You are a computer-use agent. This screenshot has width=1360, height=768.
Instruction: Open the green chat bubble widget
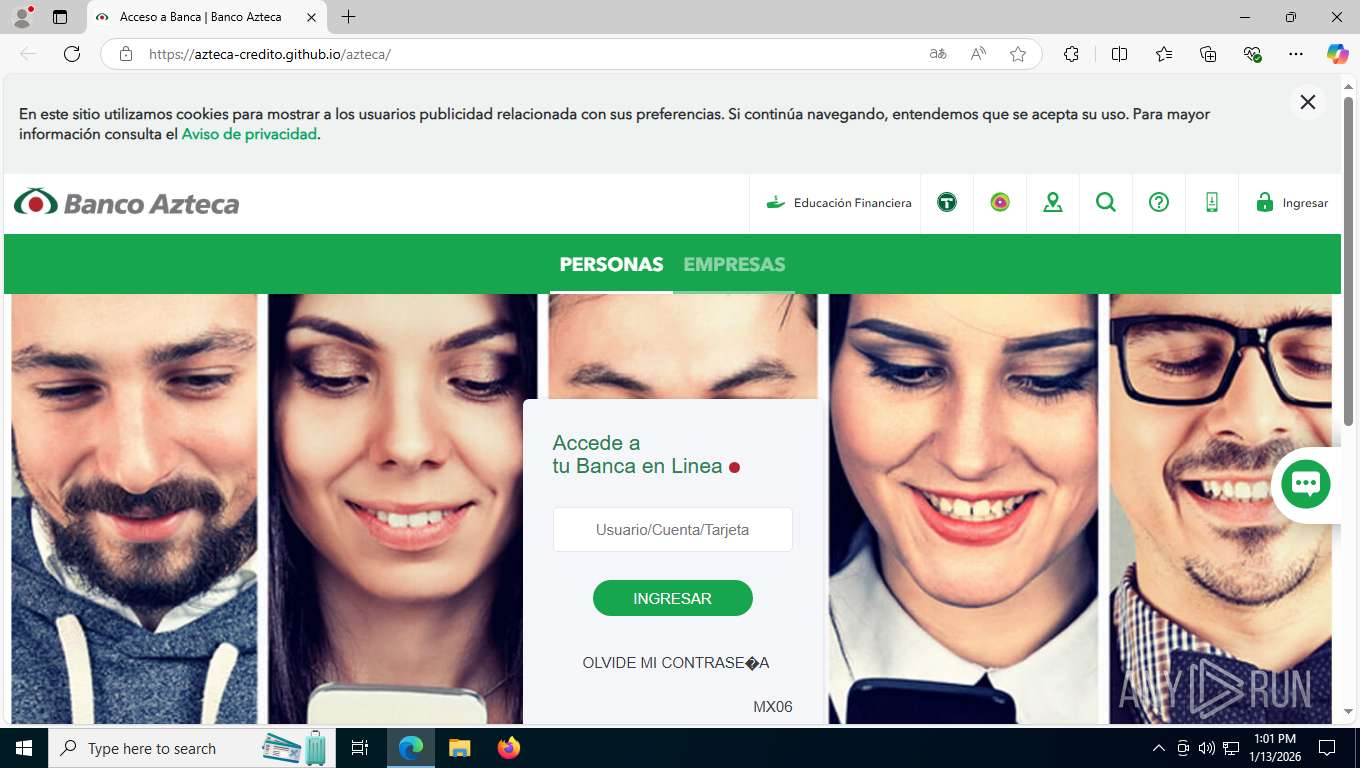click(x=1306, y=484)
